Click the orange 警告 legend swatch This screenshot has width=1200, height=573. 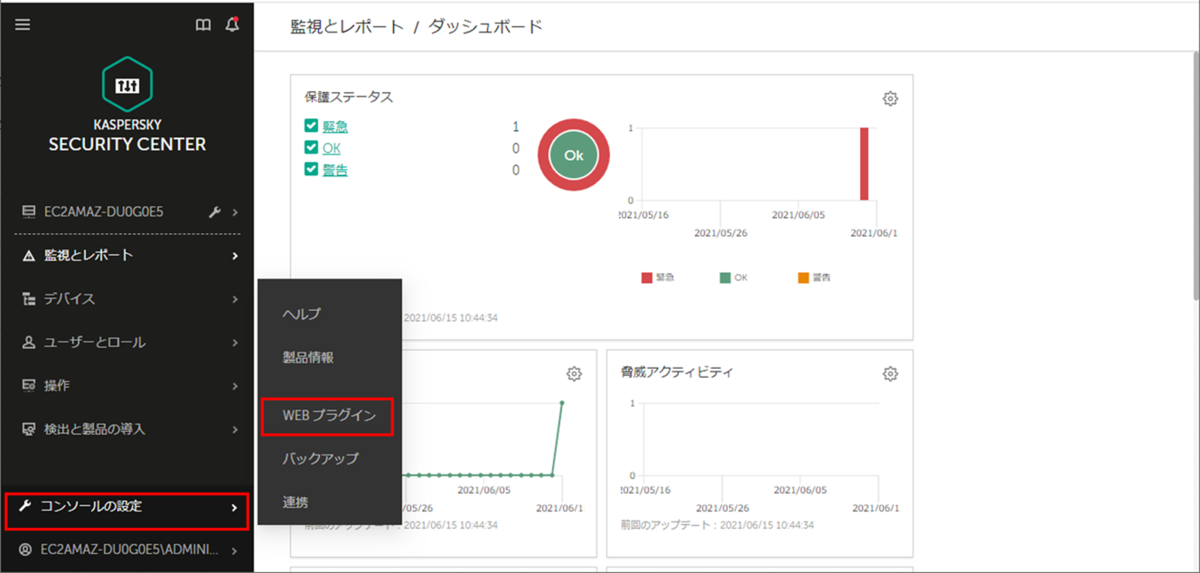pos(802,277)
